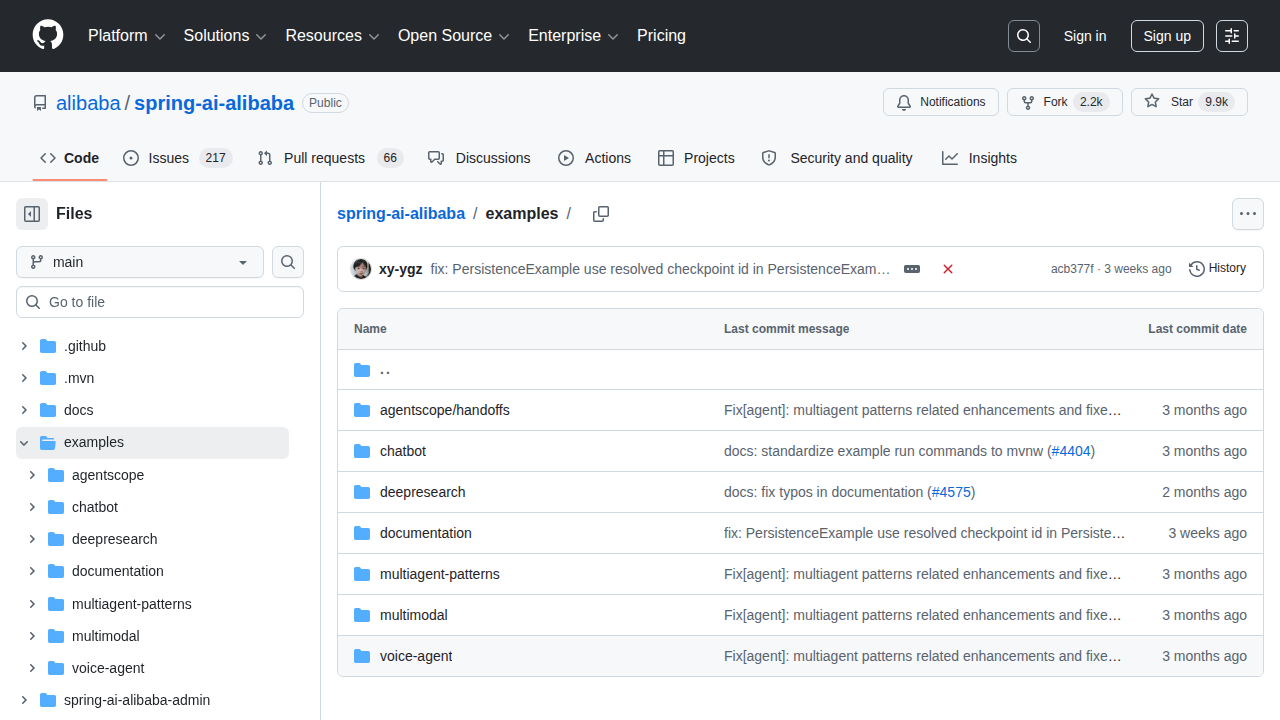Expand the documentation subfolder in tree
The width and height of the screenshot is (1280, 720).
(32, 571)
